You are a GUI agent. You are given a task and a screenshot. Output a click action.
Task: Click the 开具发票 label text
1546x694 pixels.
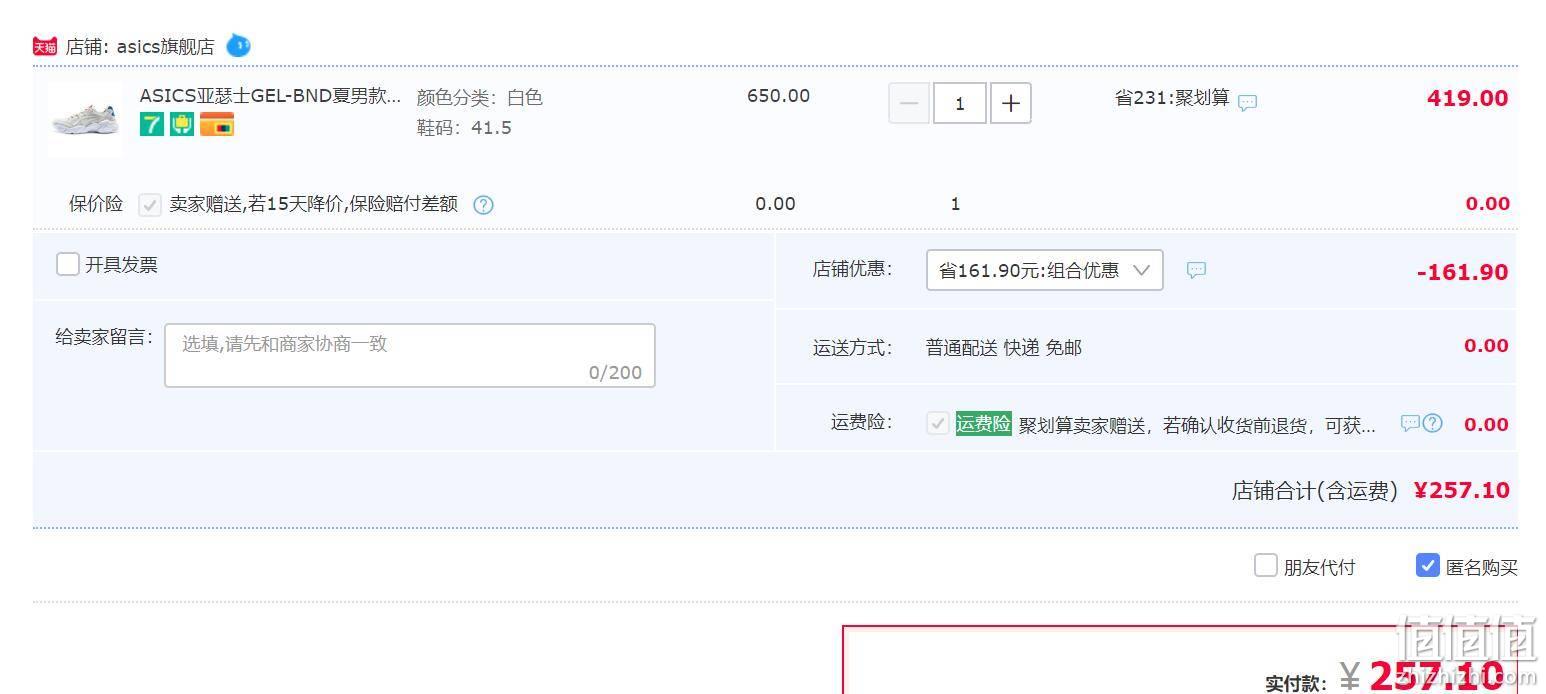[x=121, y=265]
